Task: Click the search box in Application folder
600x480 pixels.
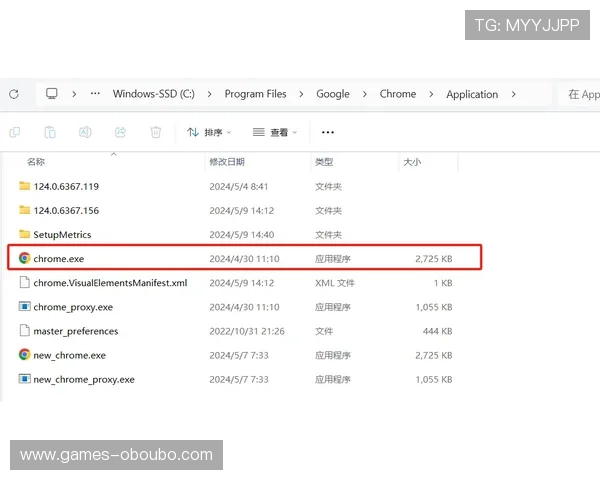Action: pyautogui.click(x=579, y=94)
